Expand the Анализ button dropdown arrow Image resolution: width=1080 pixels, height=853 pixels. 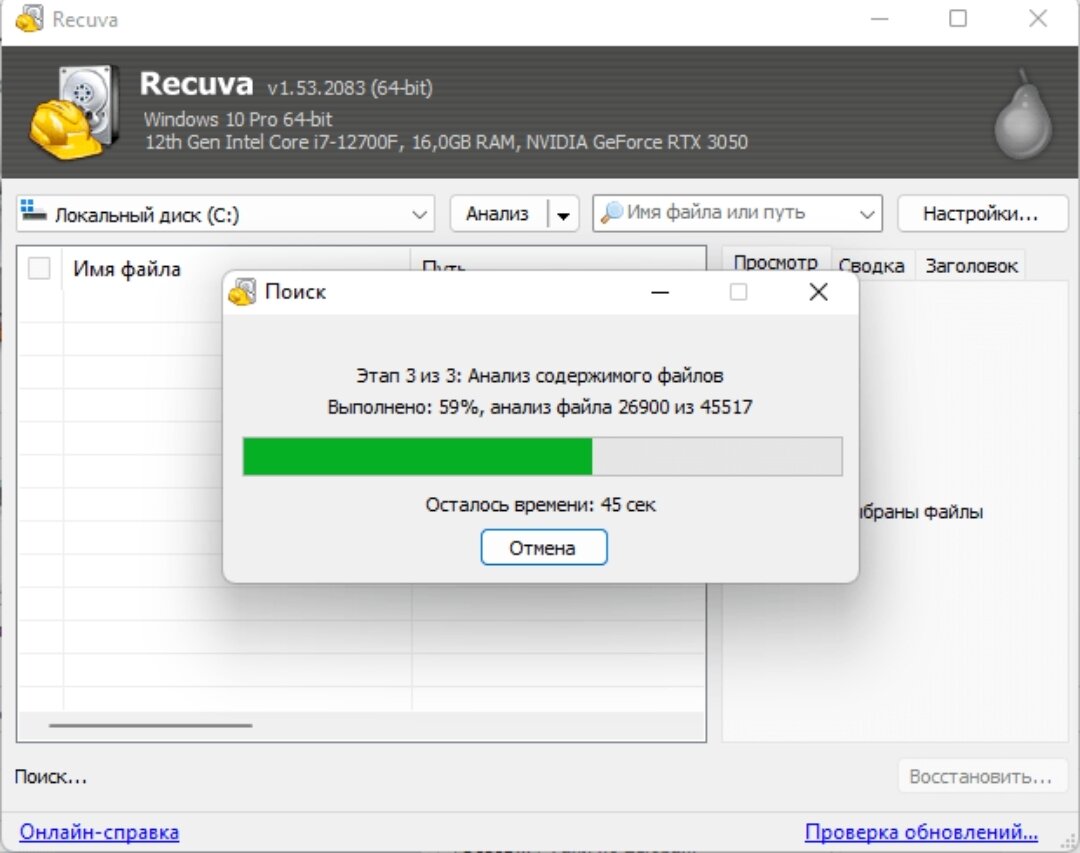click(563, 216)
